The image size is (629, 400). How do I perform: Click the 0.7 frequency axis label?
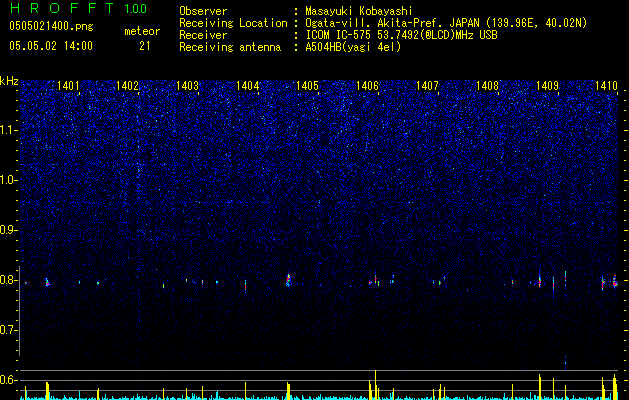click(x=8, y=330)
